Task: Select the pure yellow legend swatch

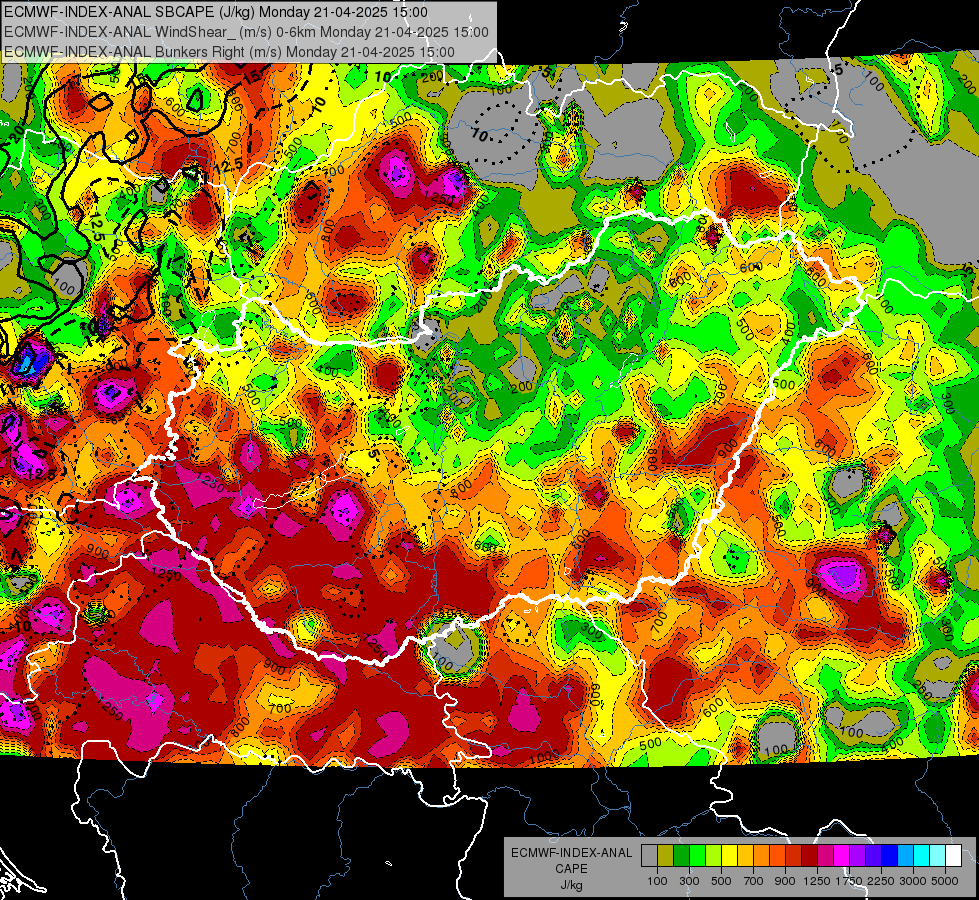Action: click(x=729, y=855)
